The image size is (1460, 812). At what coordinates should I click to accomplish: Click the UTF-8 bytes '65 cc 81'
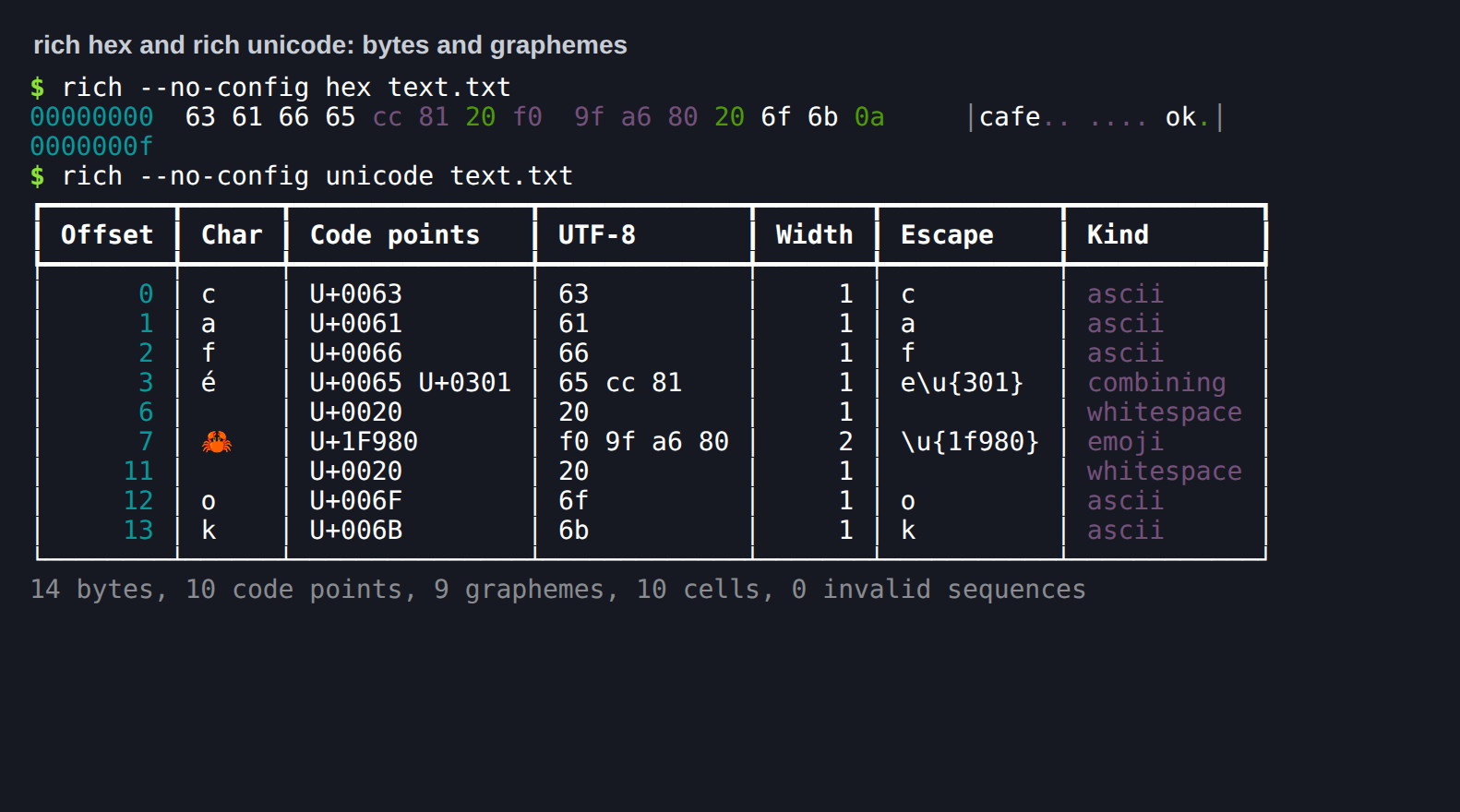620,383
